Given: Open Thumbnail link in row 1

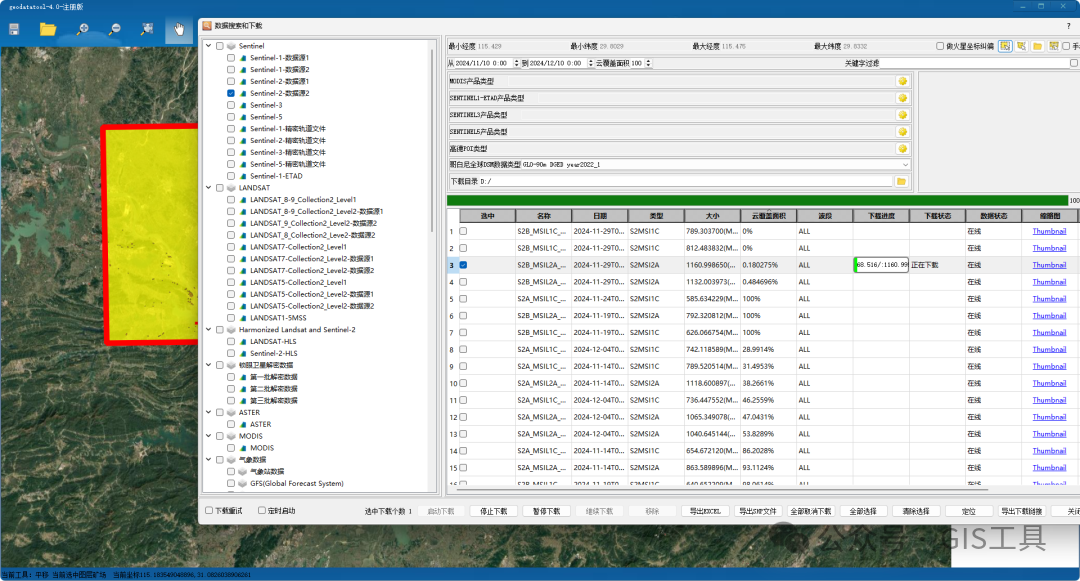Looking at the screenshot, I should tap(1049, 231).
